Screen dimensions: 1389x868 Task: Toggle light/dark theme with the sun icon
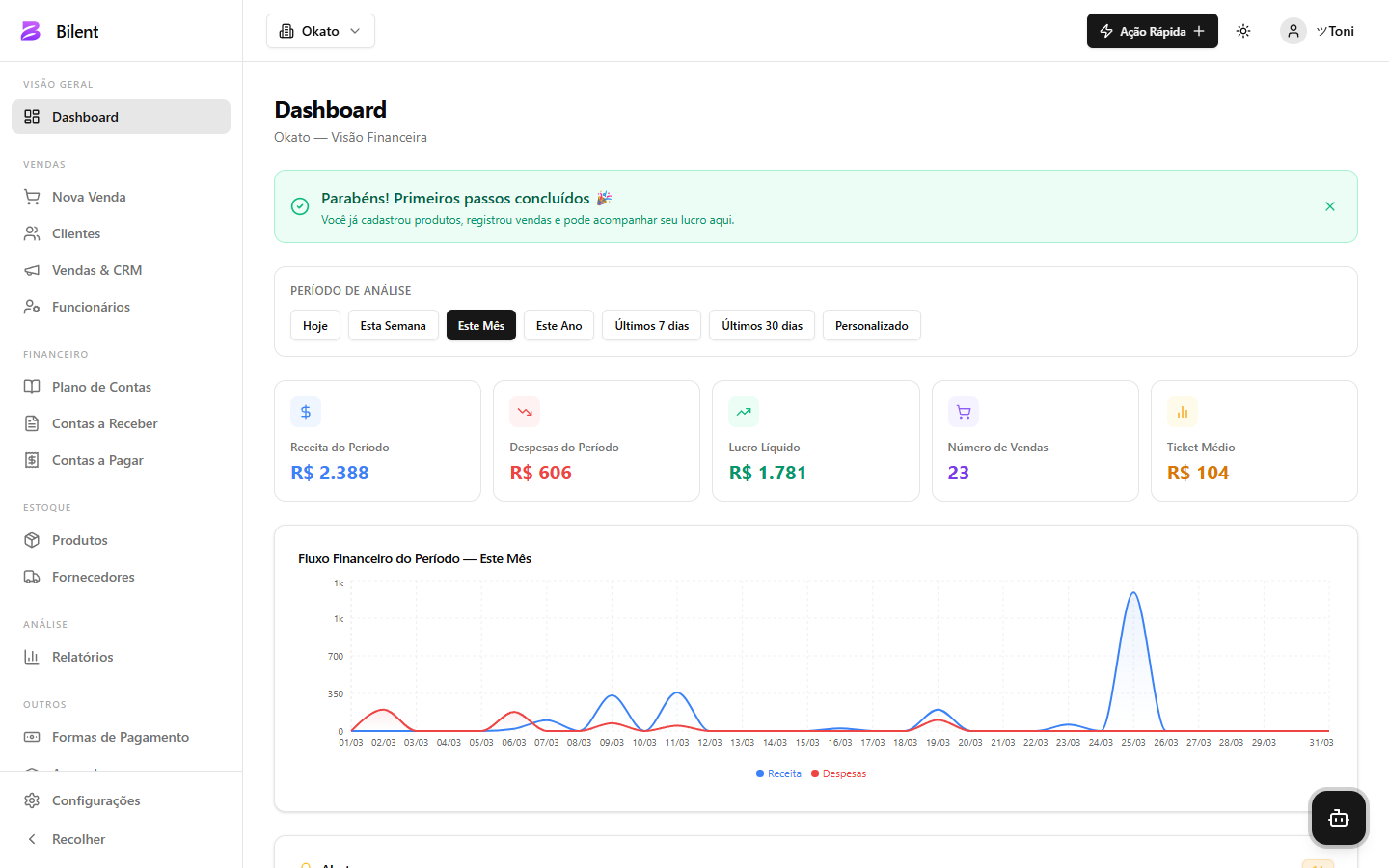coord(1243,30)
